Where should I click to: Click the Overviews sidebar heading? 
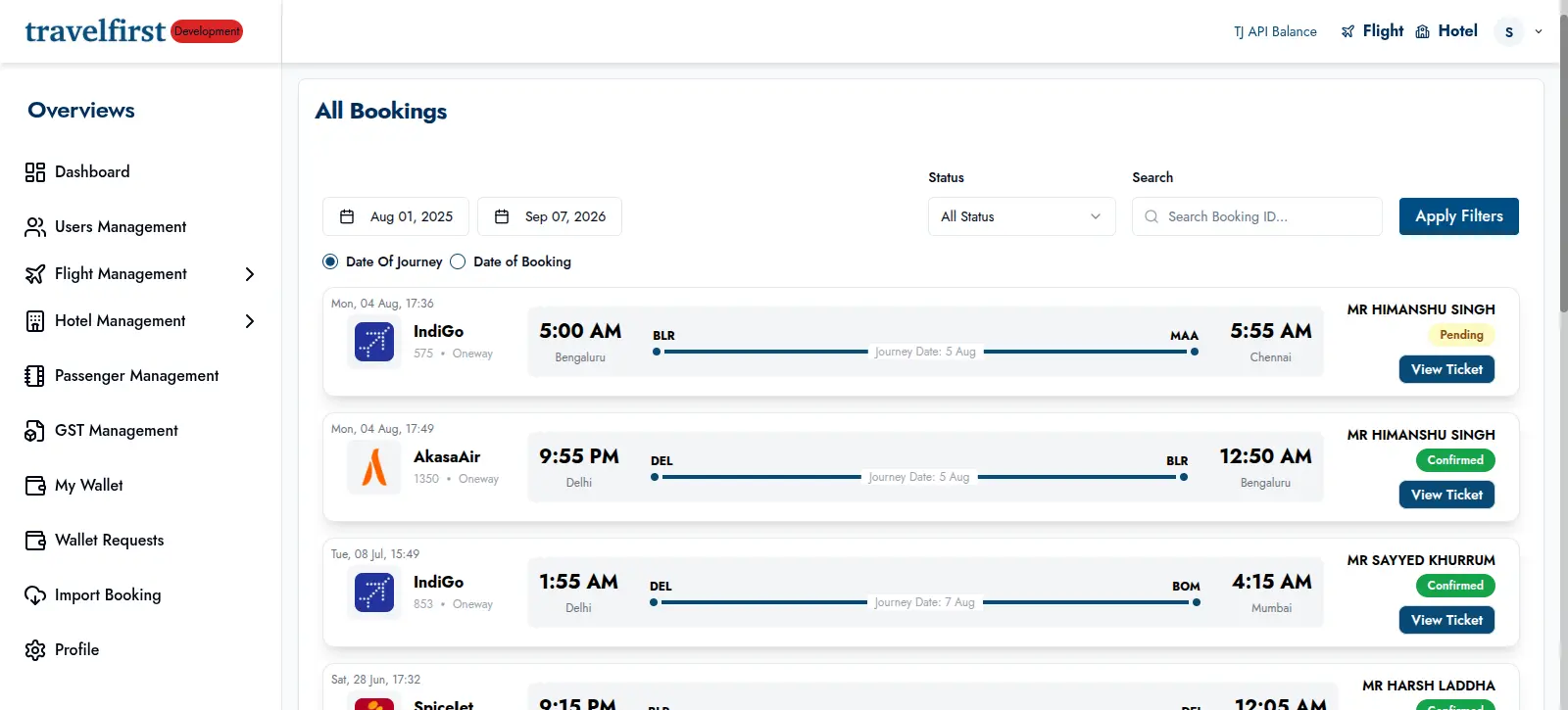[x=81, y=111]
